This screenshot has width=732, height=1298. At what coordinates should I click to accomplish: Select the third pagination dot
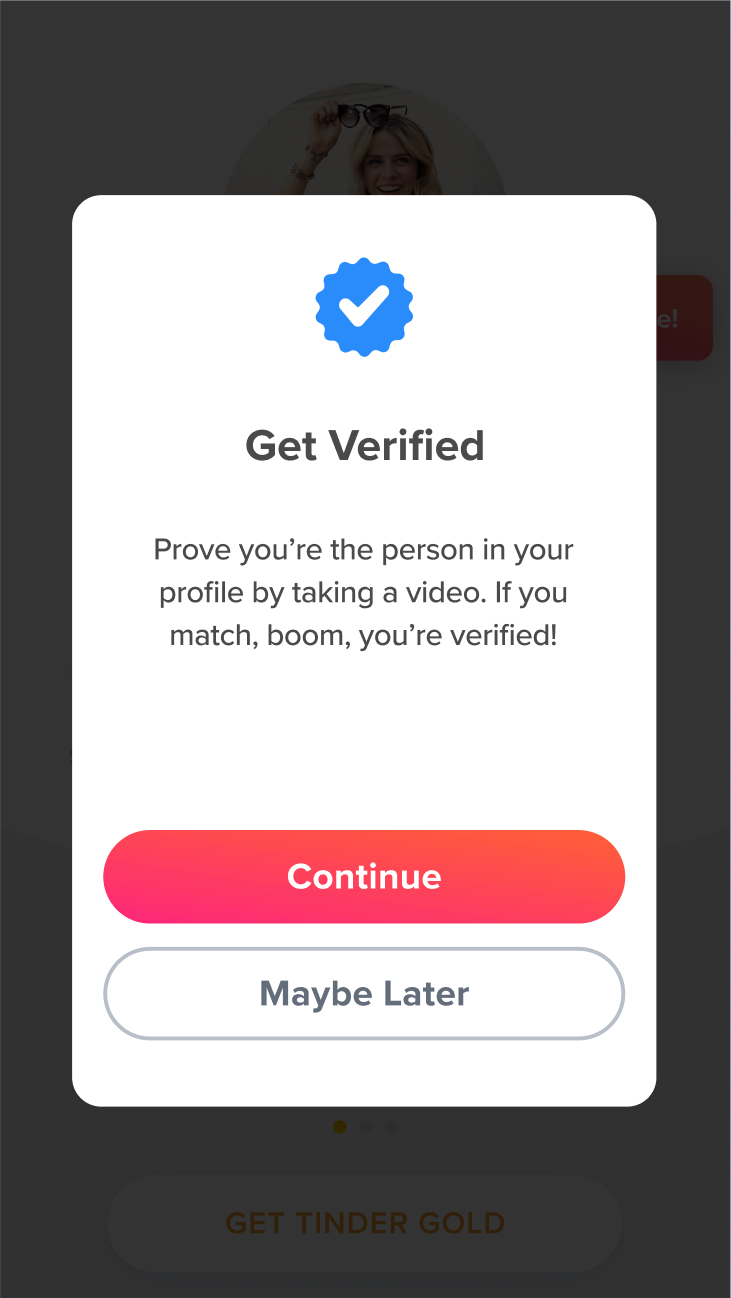coord(391,1126)
